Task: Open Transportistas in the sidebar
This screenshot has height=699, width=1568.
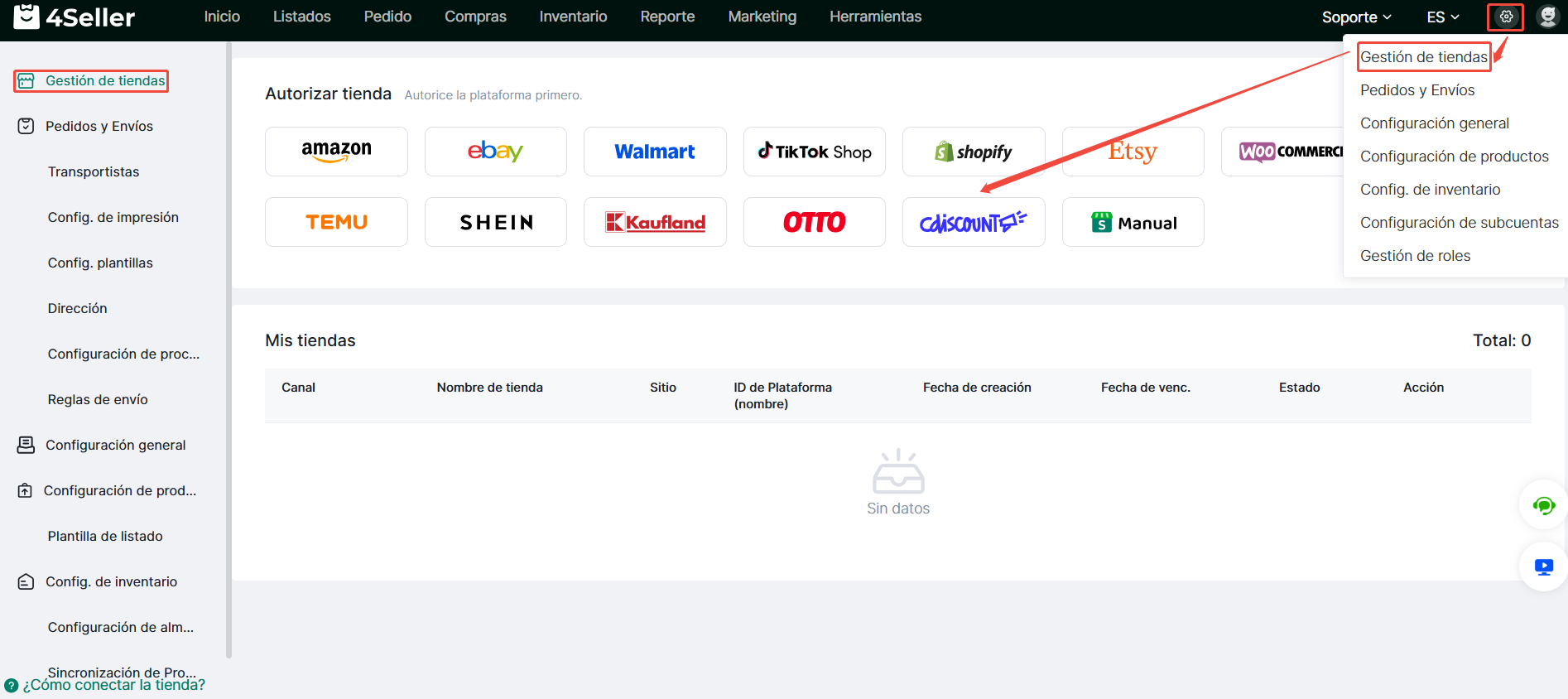Action: click(x=94, y=171)
